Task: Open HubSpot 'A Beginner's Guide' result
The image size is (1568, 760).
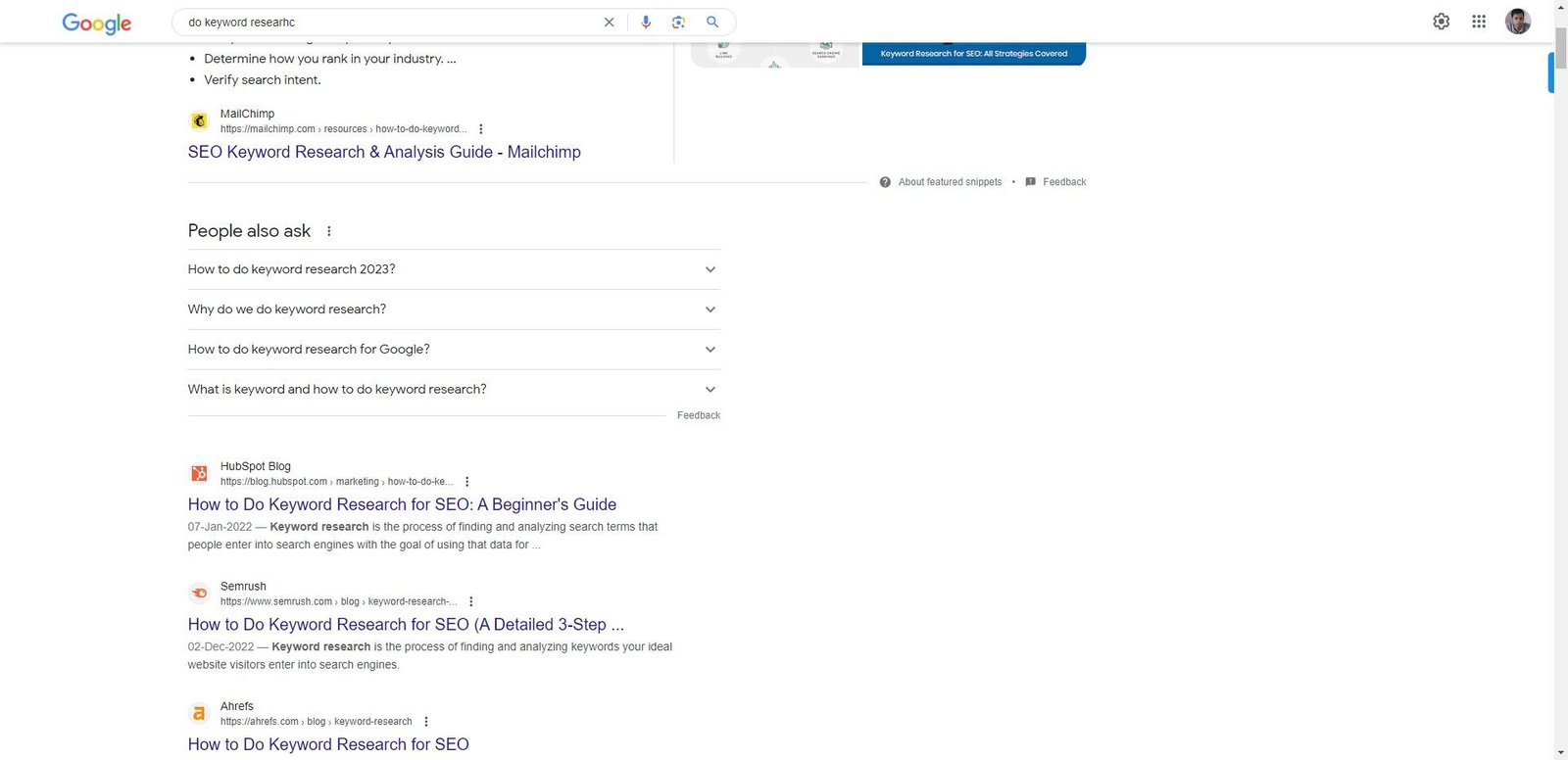Action: pos(402,504)
